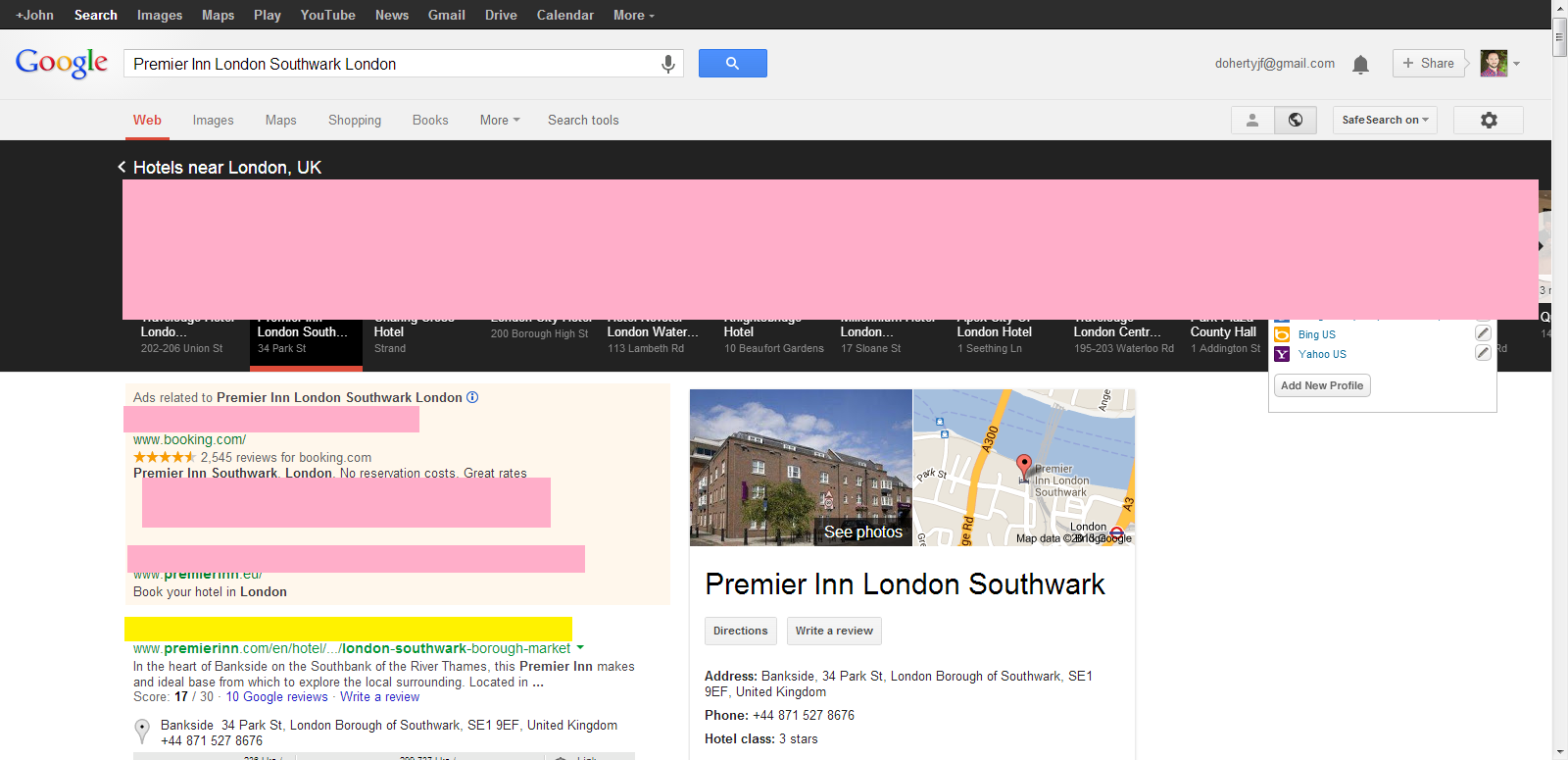Click the Share button
Viewport: 1568px width, 760px height.
[x=1429, y=63]
